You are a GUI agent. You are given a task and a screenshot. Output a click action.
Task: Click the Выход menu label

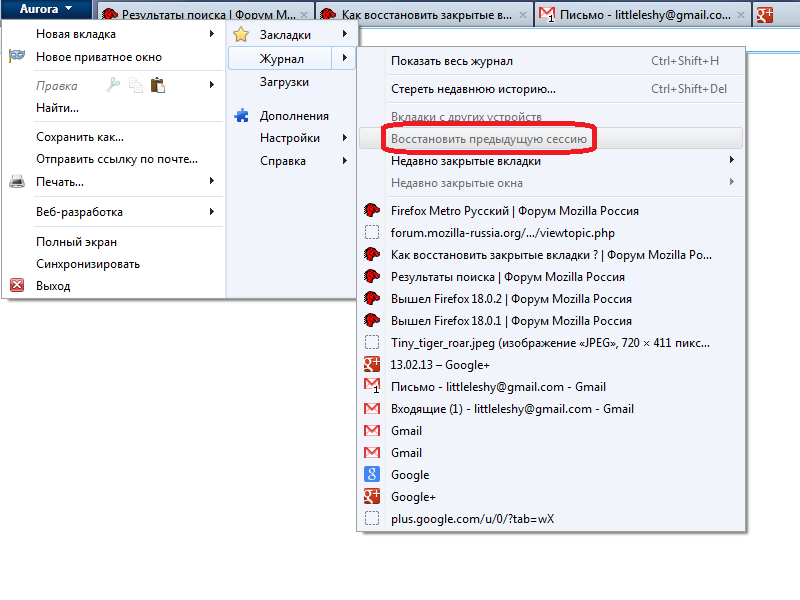pos(53,286)
